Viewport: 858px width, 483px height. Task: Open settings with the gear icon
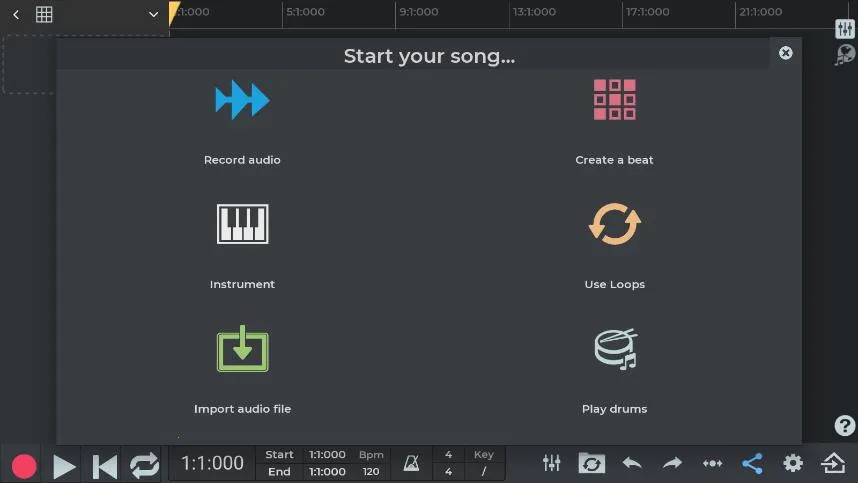point(793,464)
